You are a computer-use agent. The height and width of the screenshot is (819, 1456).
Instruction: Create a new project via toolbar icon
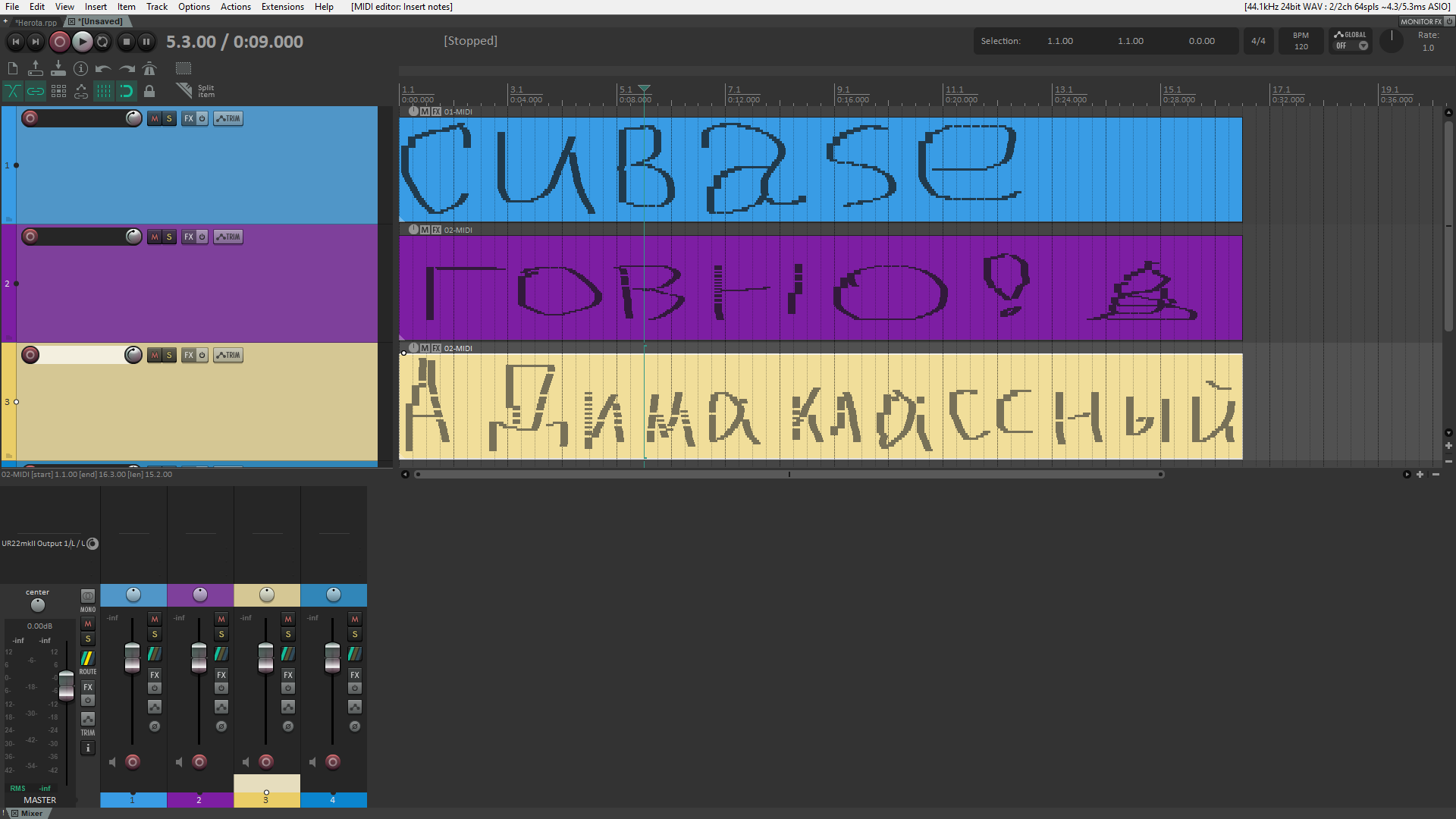[12, 68]
